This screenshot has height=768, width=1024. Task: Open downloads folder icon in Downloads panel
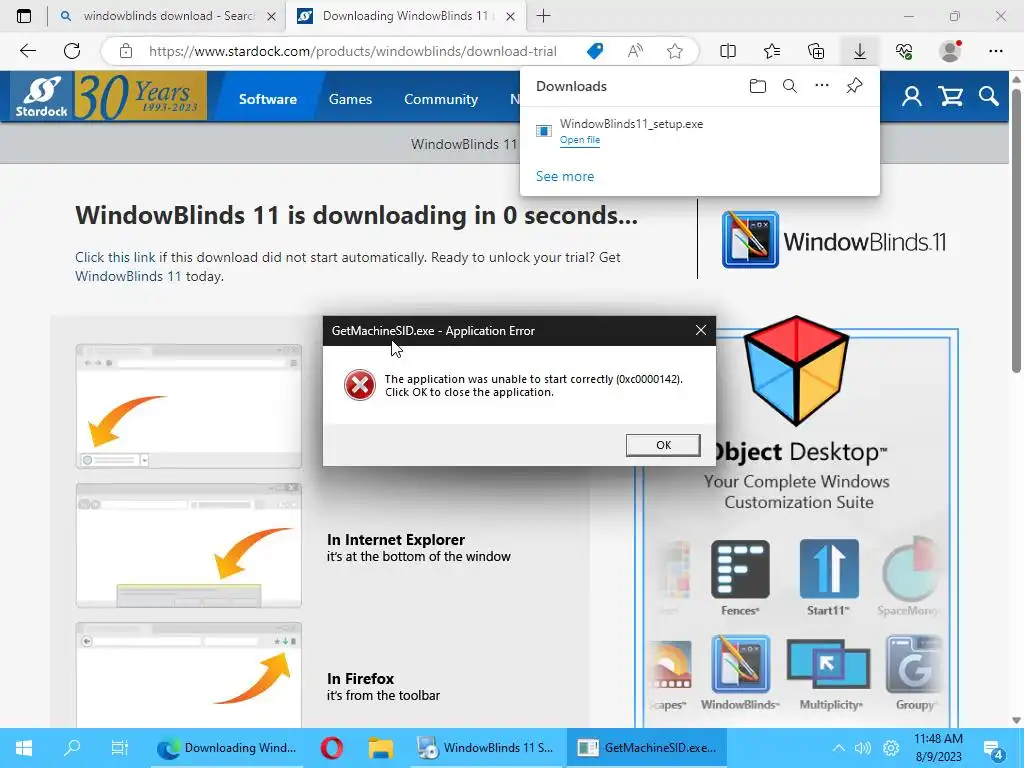(x=758, y=86)
